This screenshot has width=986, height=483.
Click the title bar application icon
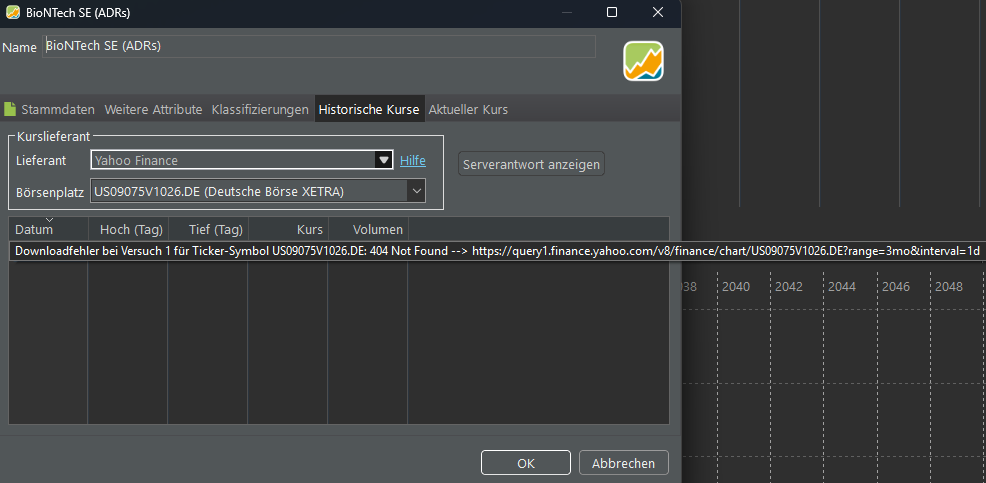click(x=13, y=13)
